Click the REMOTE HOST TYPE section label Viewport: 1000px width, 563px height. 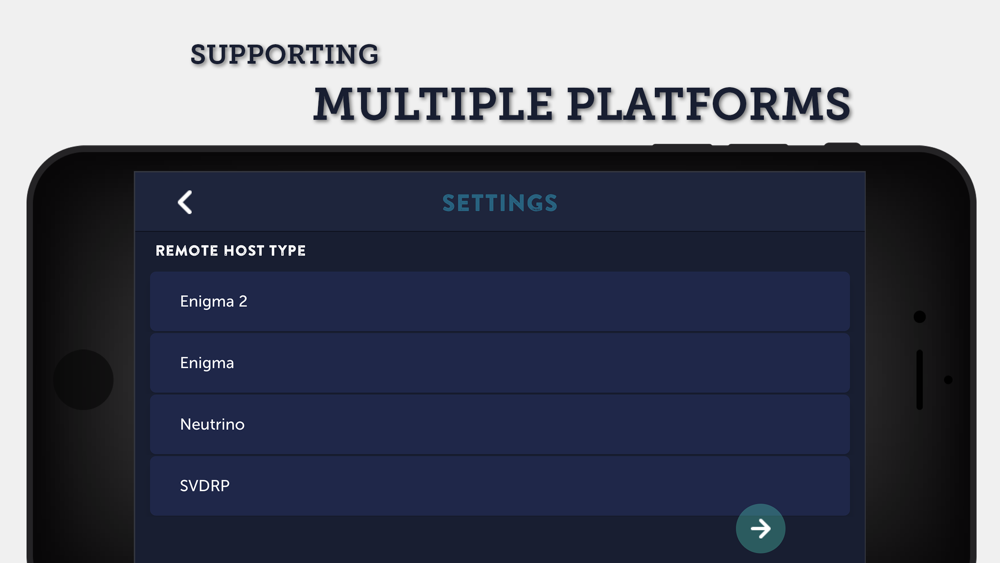pyautogui.click(x=230, y=251)
